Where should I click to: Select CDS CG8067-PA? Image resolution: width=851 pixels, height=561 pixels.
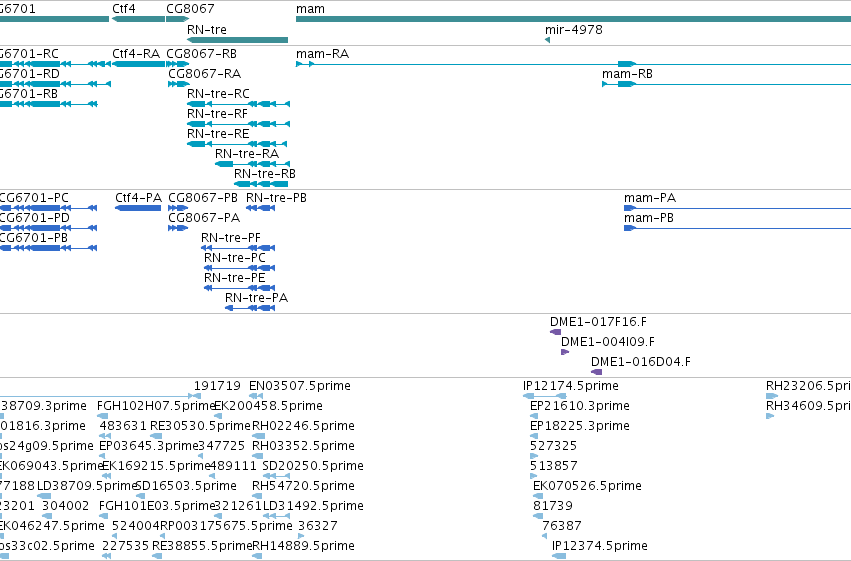(x=204, y=218)
